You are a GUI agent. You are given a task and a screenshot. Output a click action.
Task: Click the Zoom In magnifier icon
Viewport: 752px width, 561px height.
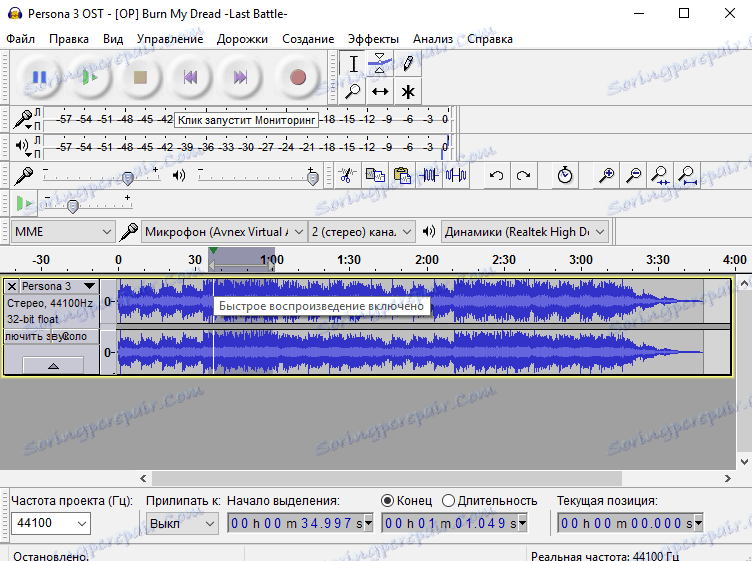(606, 176)
